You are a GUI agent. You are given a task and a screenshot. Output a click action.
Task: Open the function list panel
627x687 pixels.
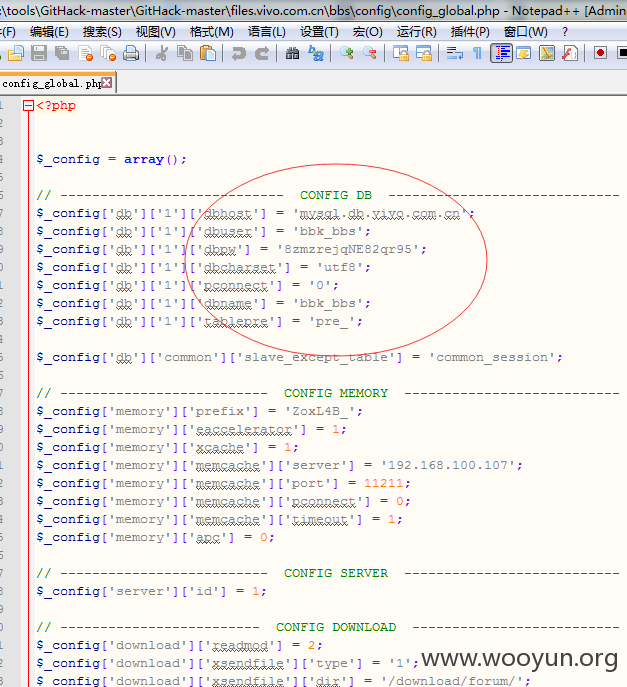click(570, 53)
